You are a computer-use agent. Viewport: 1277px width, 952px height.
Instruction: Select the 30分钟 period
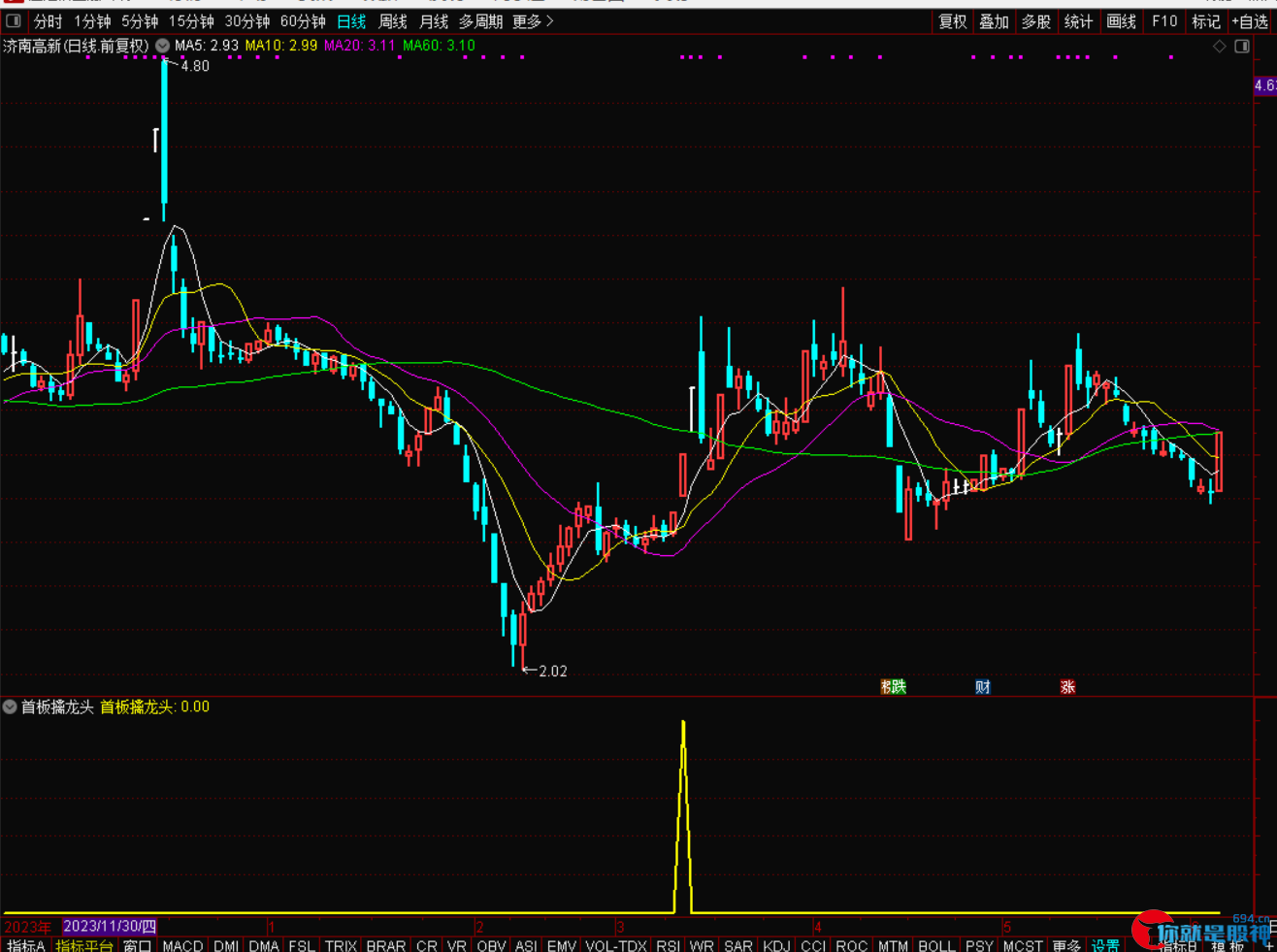point(247,21)
